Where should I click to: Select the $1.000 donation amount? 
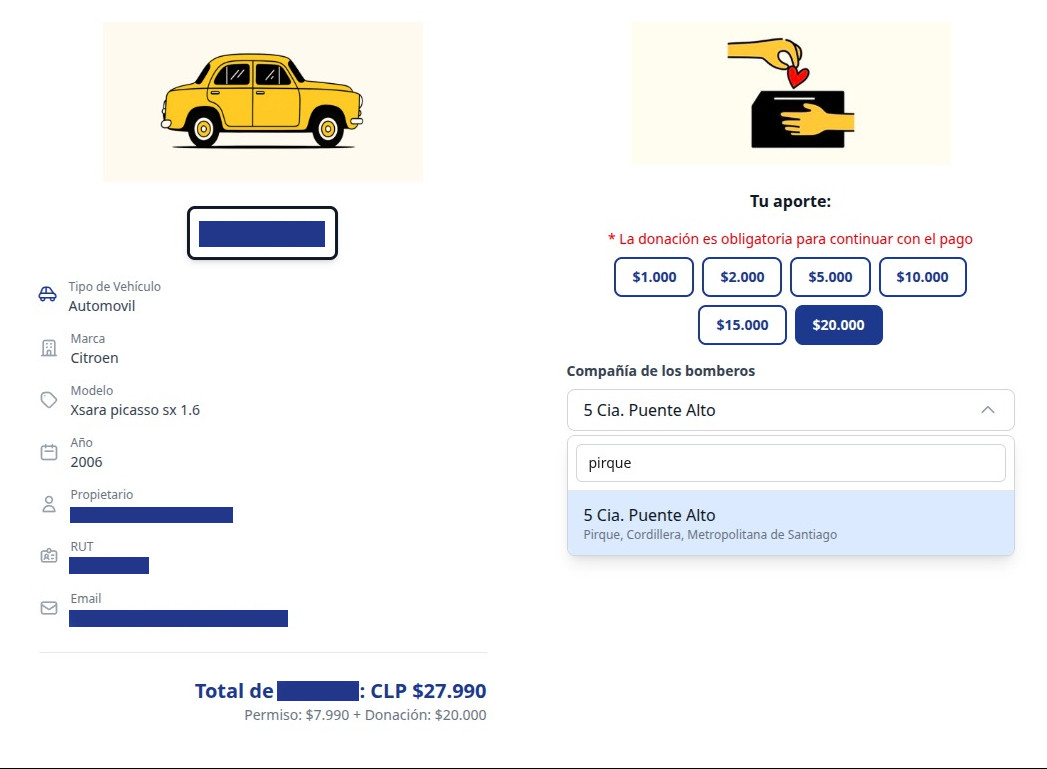point(654,277)
